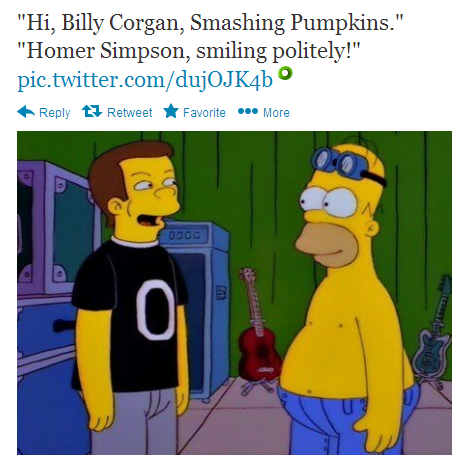Open the pic.twitter.com/dujOJK4b link
Viewport: 468px width, 467px height.
(x=145, y=80)
